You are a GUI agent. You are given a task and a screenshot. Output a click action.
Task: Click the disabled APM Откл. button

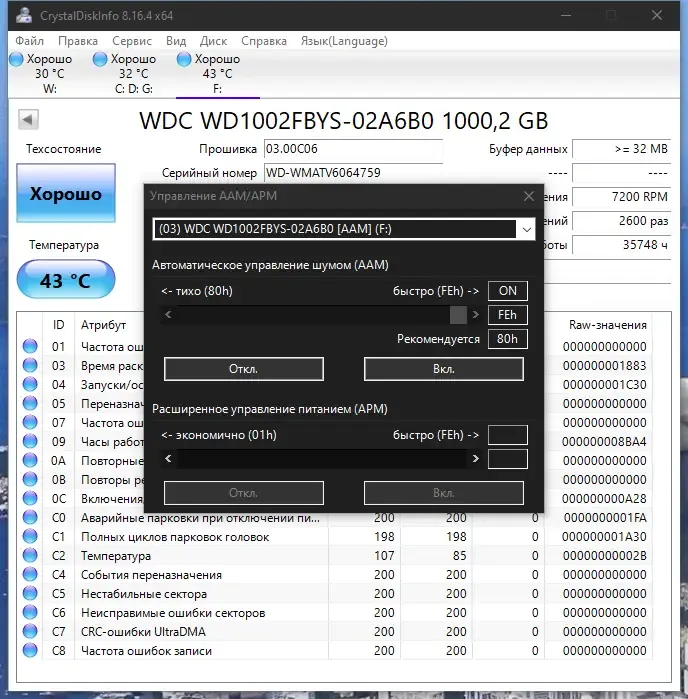coord(244,493)
